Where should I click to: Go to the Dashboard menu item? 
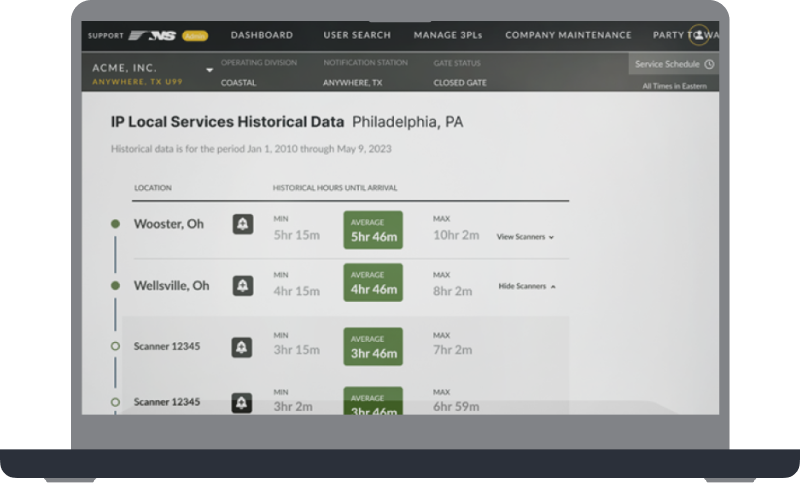pyautogui.click(x=262, y=35)
